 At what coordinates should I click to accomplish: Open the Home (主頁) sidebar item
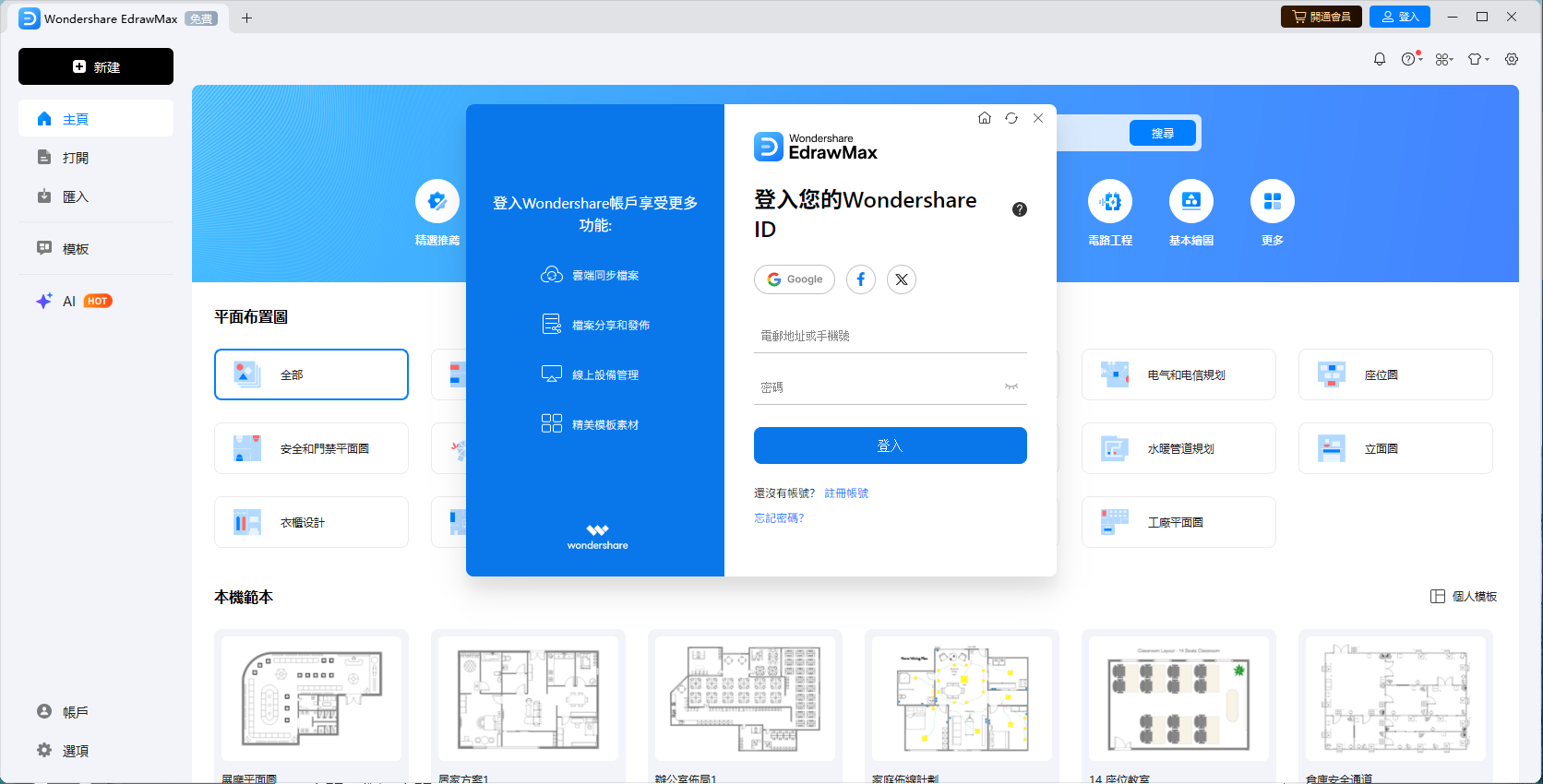[96, 119]
